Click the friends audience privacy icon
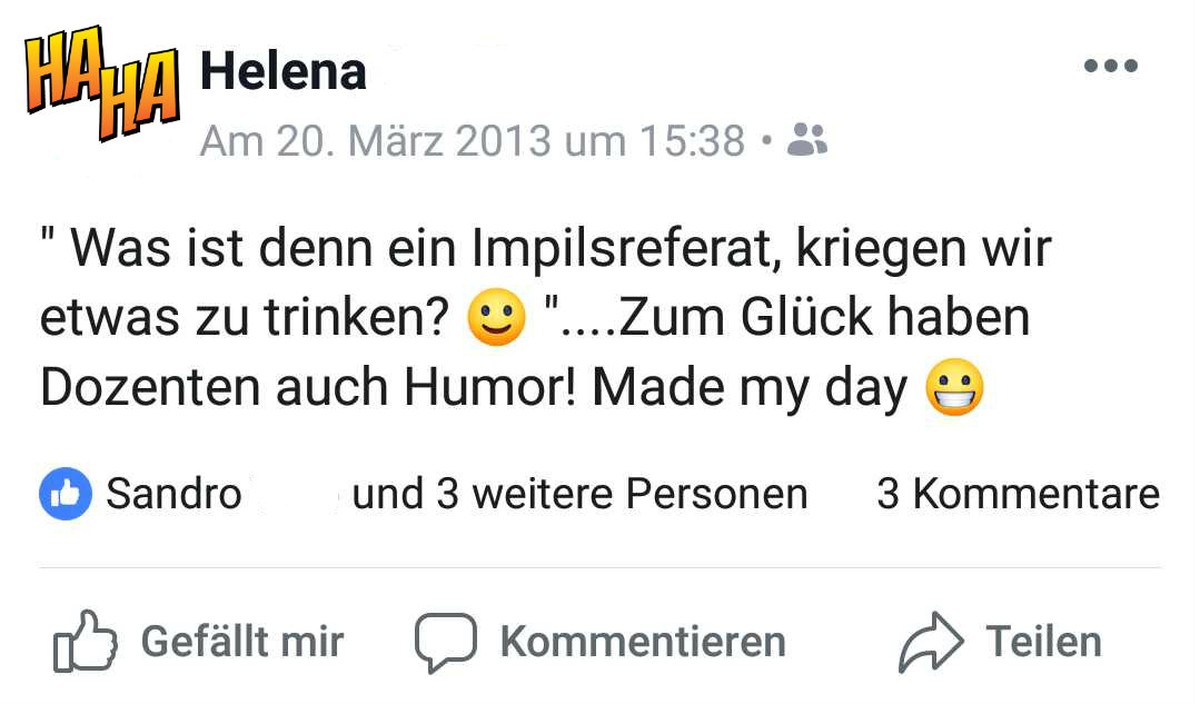1200x704 pixels. point(807,140)
